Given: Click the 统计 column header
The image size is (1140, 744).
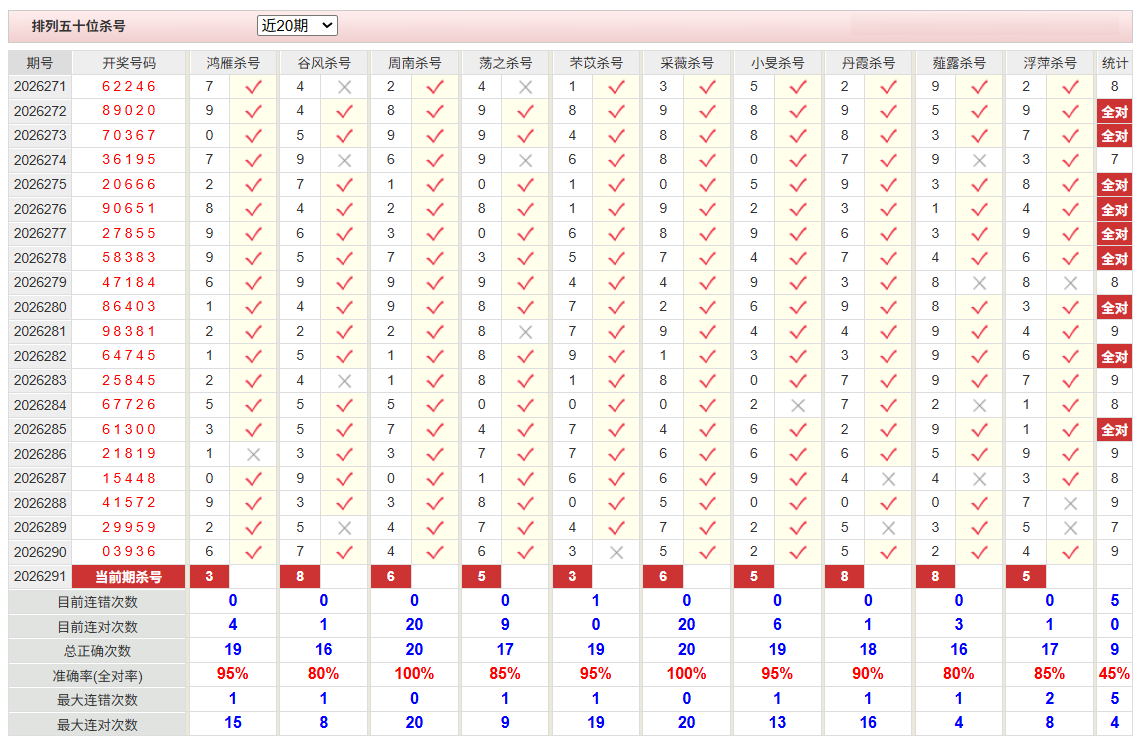Looking at the screenshot, I should click(x=1115, y=63).
